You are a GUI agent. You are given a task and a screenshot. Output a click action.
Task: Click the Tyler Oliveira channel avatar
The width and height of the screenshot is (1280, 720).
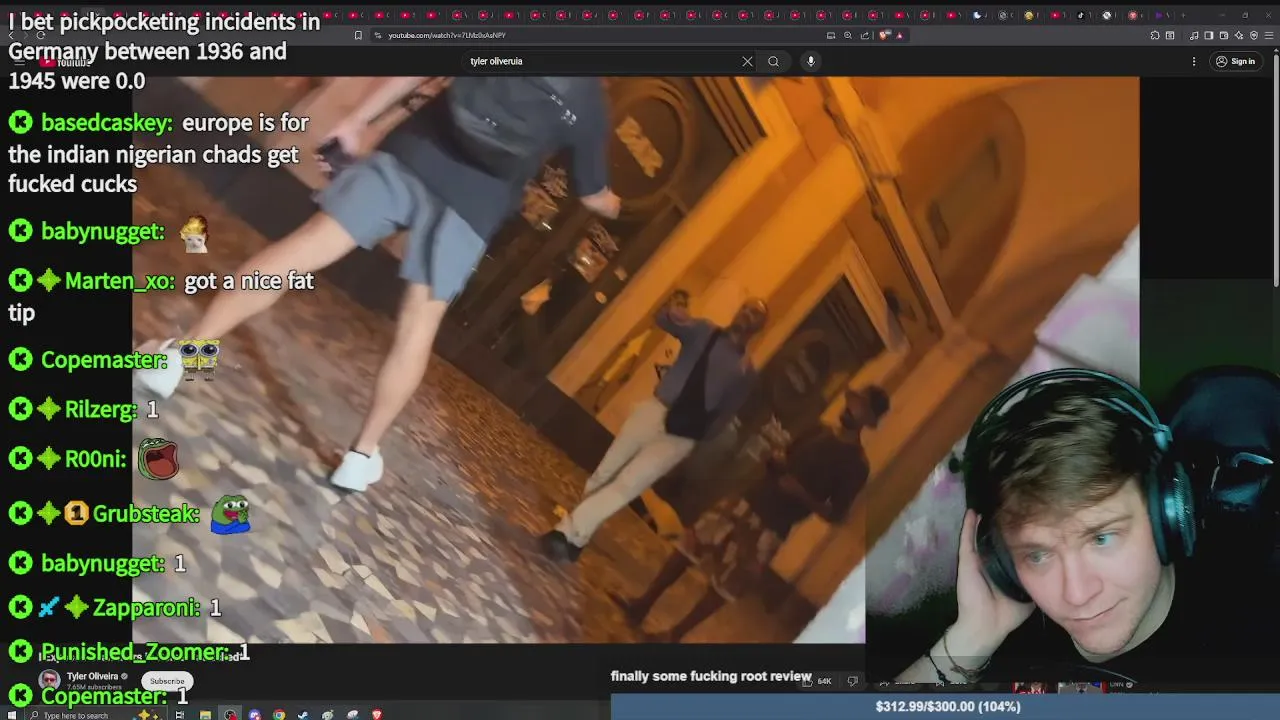coord(49,680)
